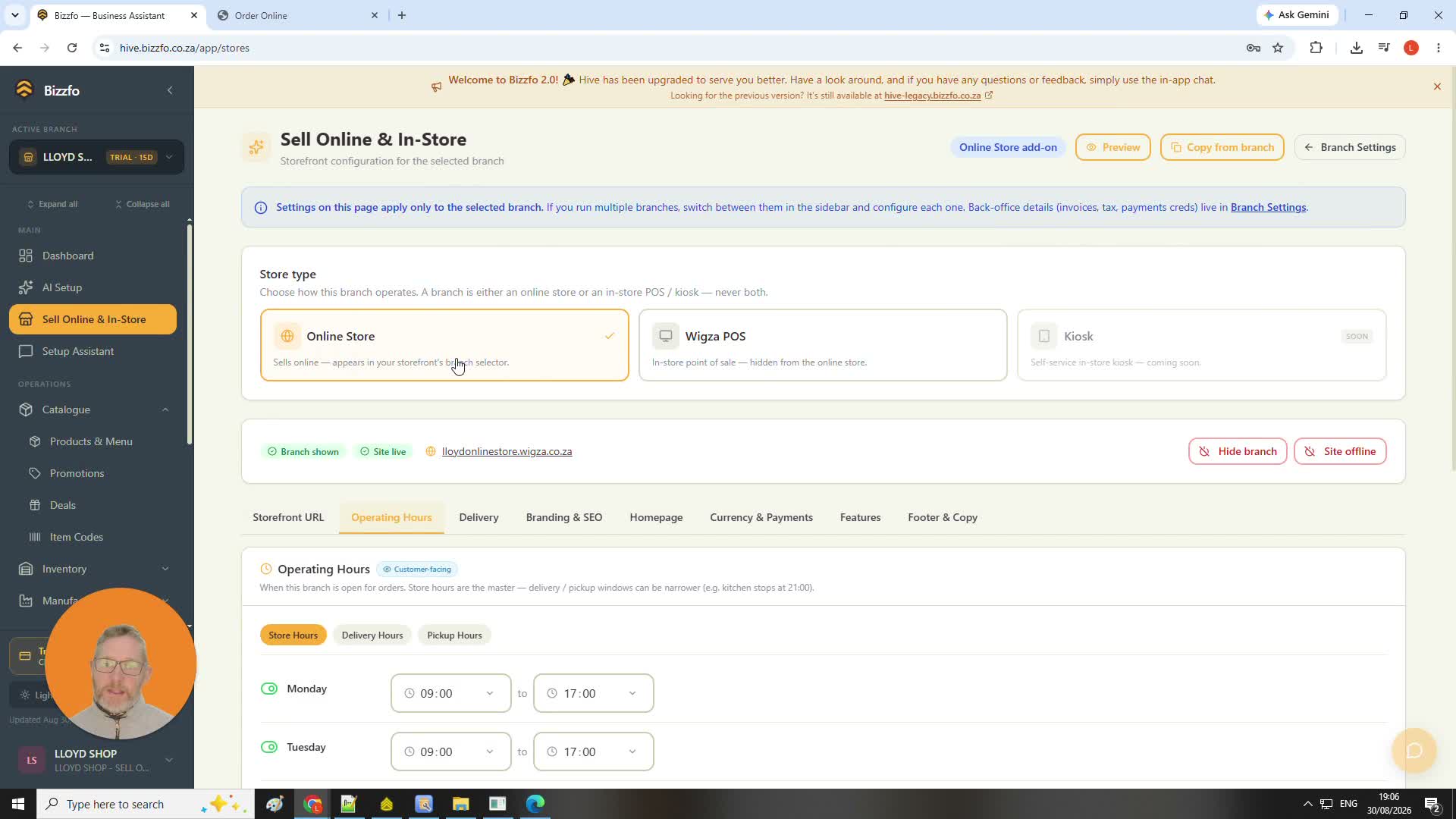Open Tuesday closing time dropdown
1456x819 pixels.
594,752
